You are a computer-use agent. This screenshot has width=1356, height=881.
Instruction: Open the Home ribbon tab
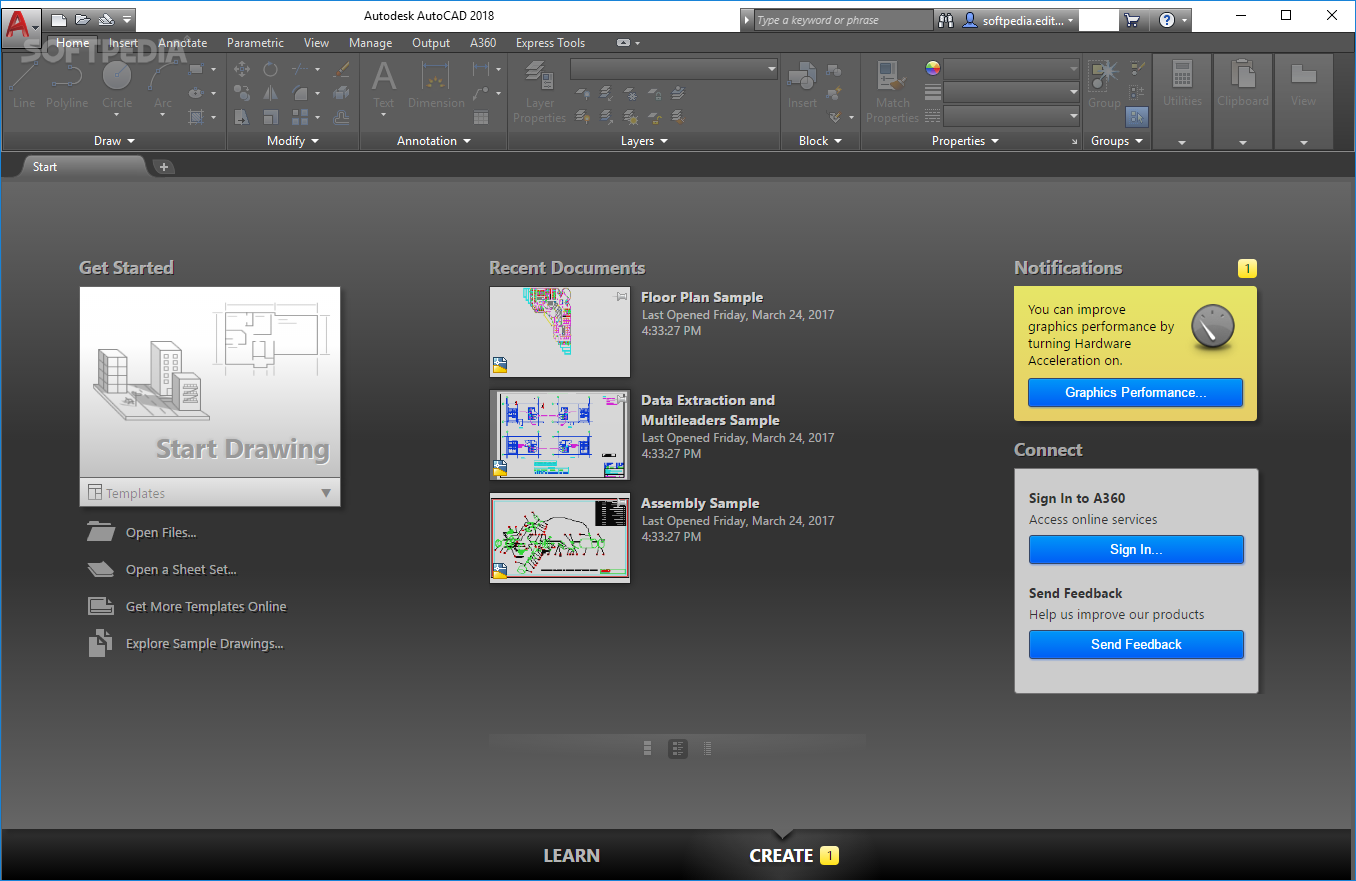(x=72, y=43)
